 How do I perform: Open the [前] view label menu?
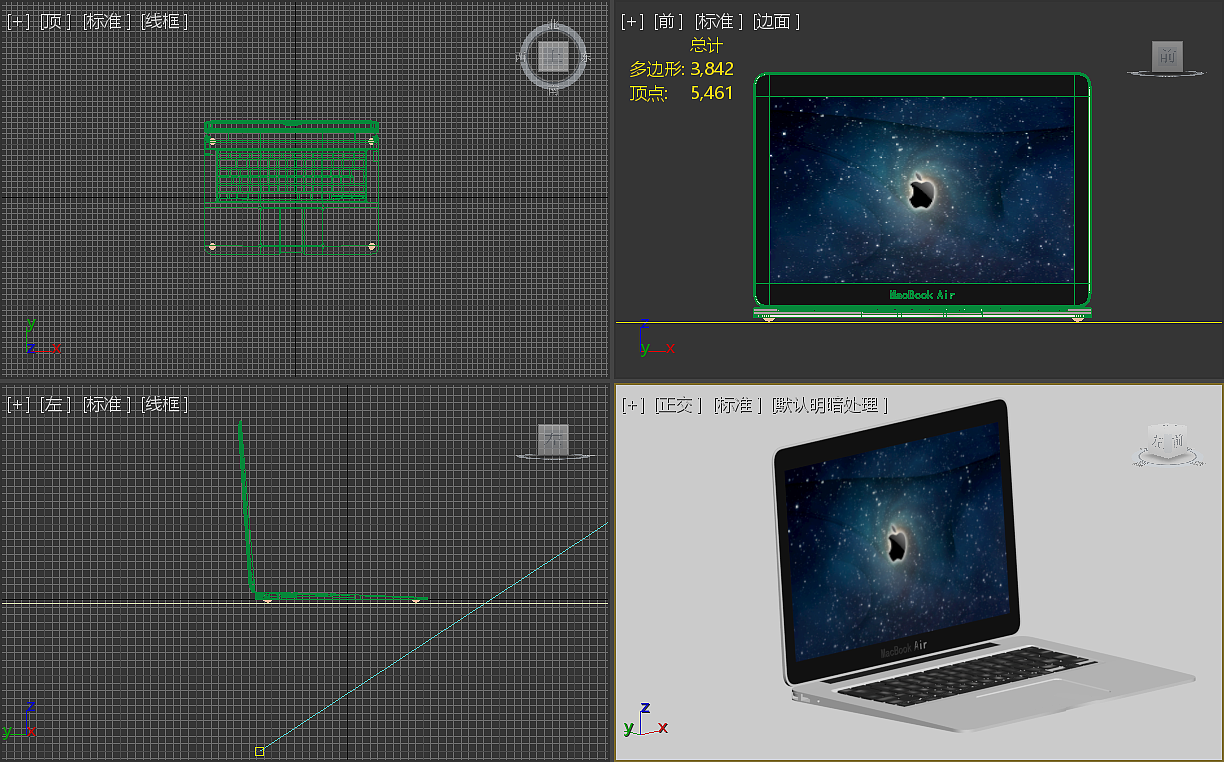click(669, 21)
